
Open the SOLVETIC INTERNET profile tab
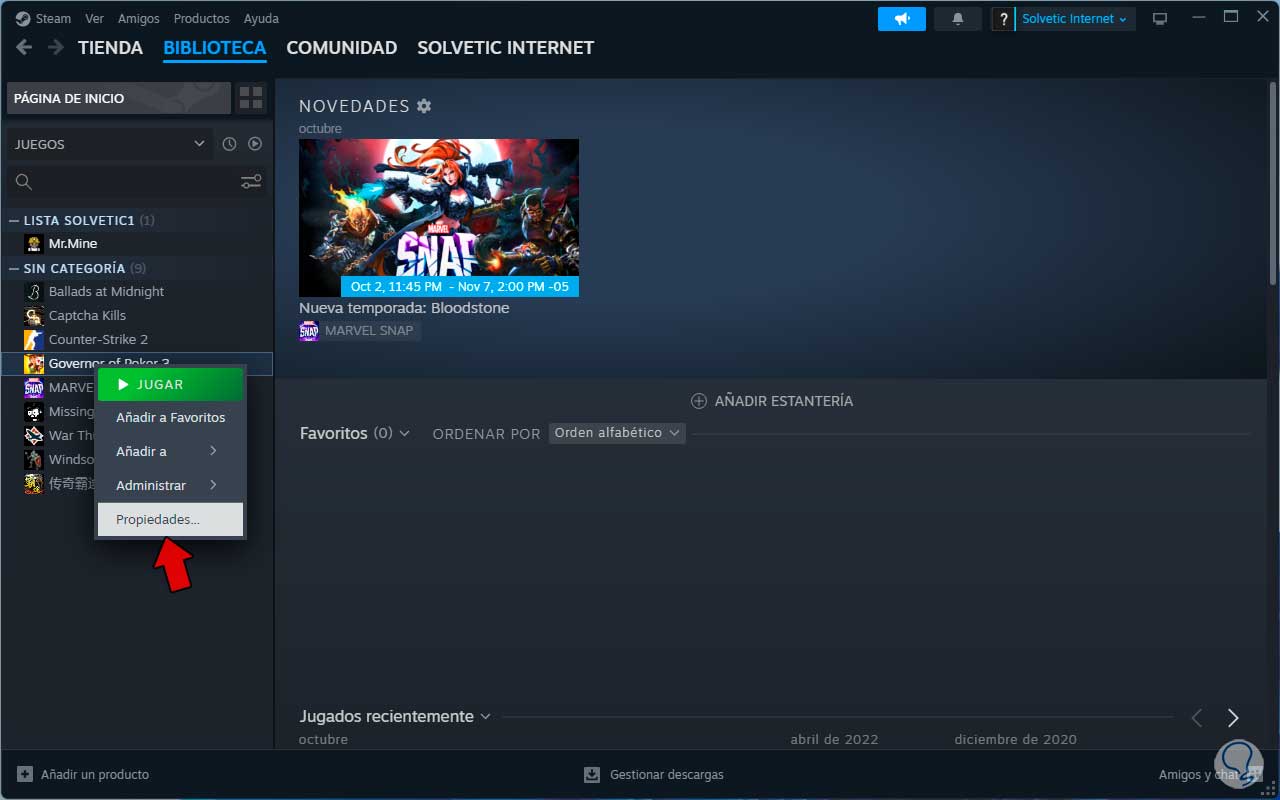(506, 47)
